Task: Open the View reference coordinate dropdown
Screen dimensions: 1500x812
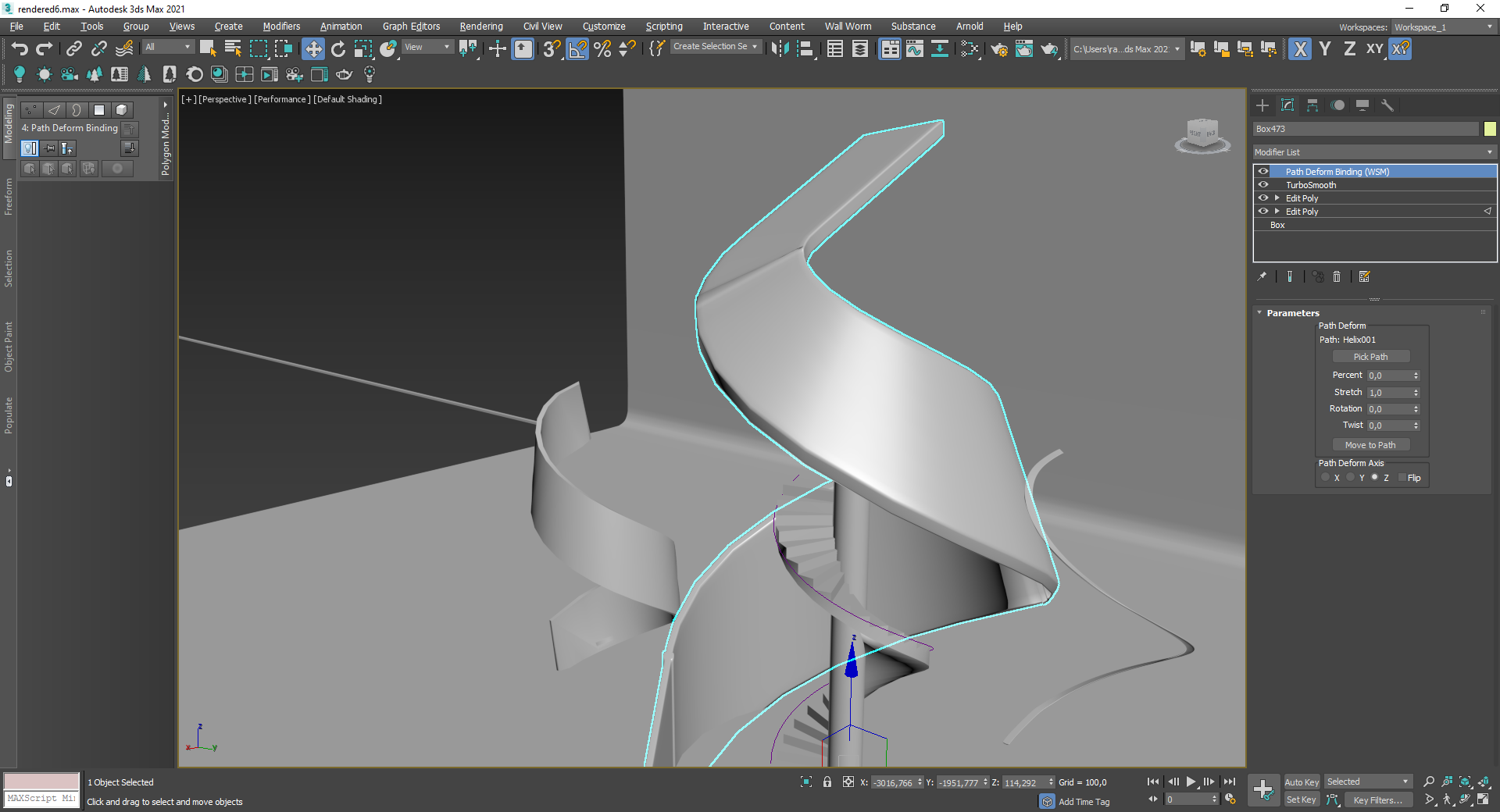Action: [427, 48]
